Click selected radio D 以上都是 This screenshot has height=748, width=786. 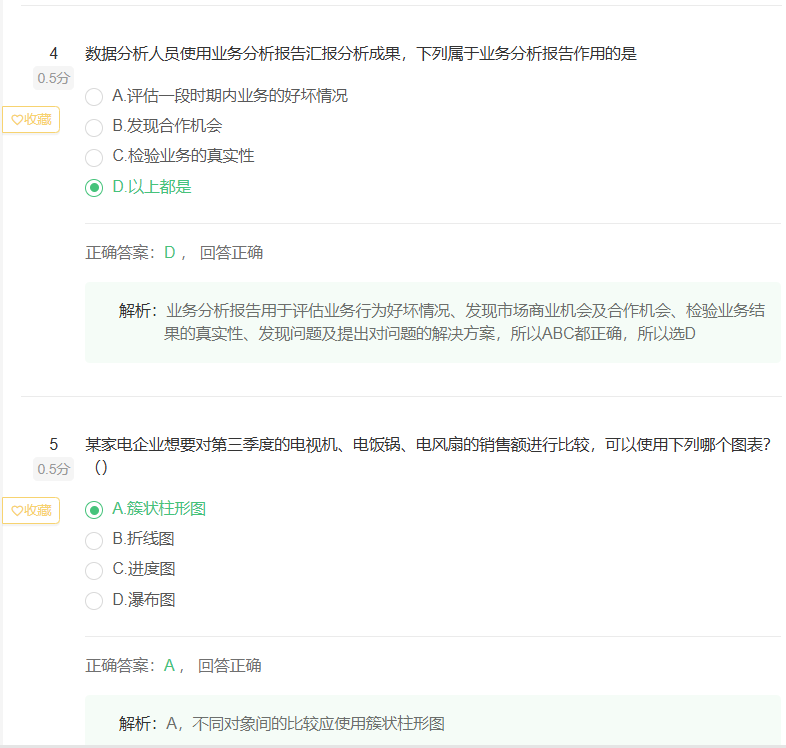[x=94, y=188]
